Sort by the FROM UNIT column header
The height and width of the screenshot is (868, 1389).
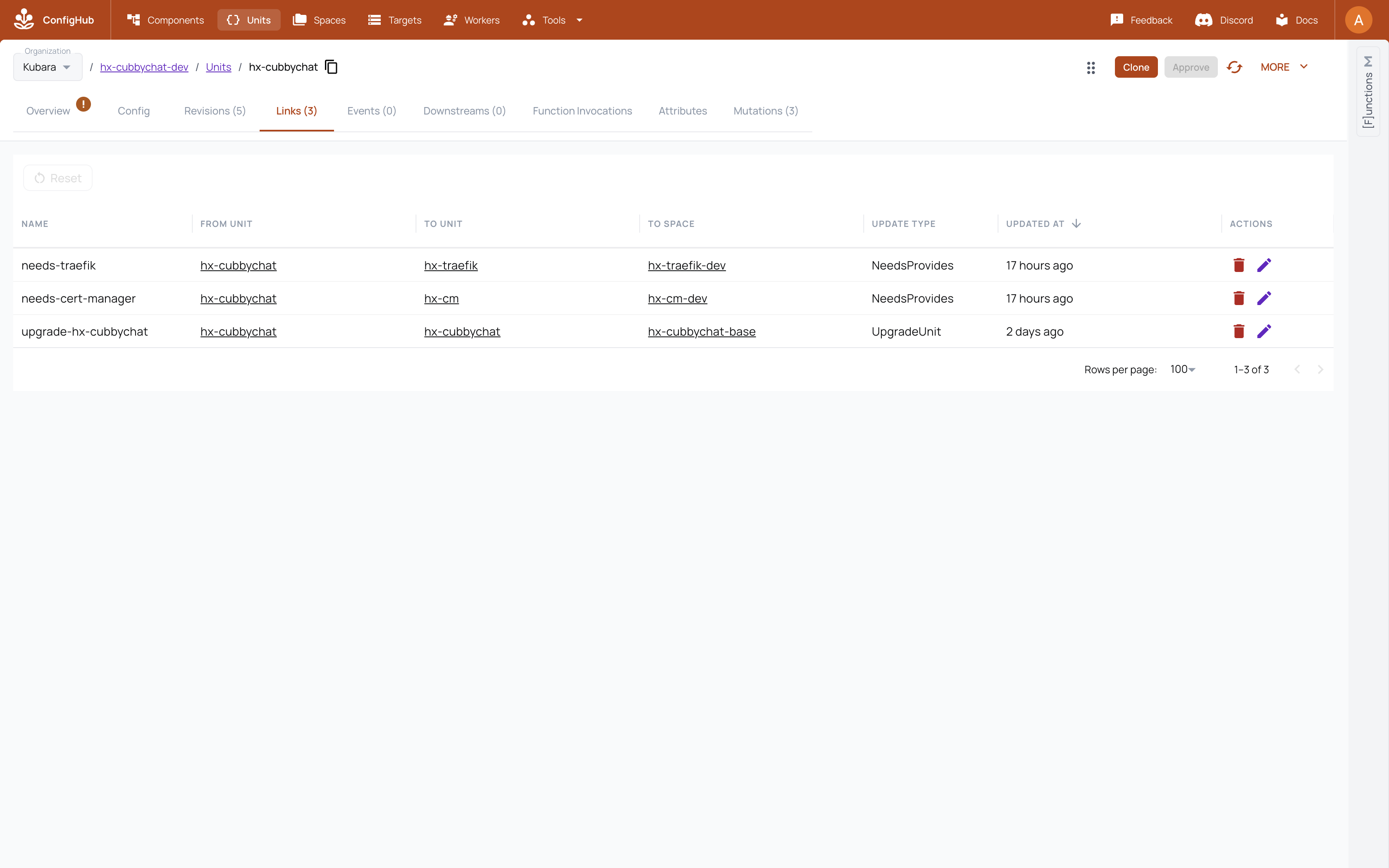click(226, 224)
